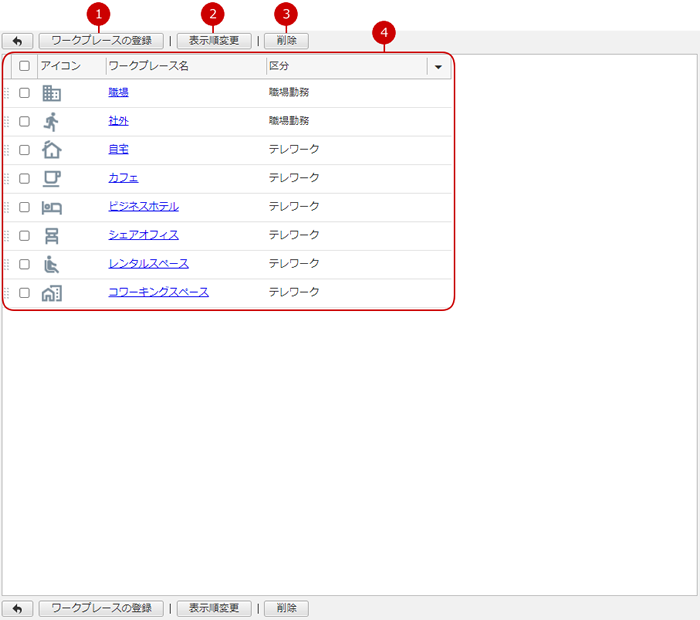Screen dimensions: 700x620
Task: Click the top back arrow button
Action: (18, 41)
